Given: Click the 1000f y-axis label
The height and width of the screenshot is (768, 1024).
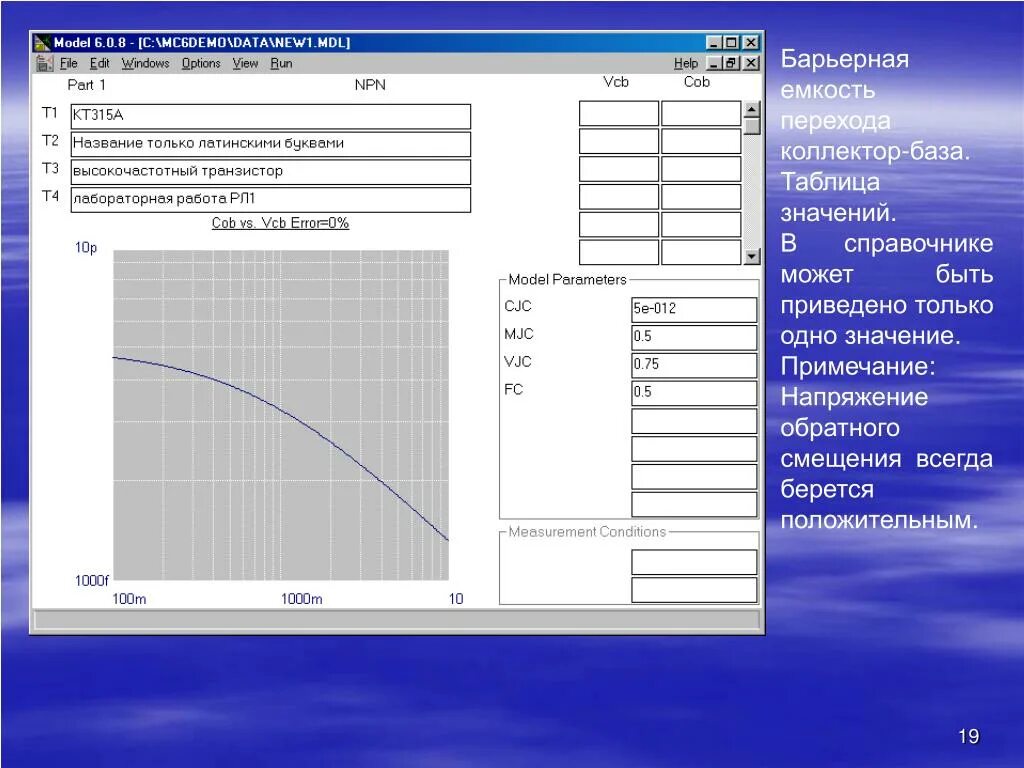Looking at the screenshot, I should (92, 581).
